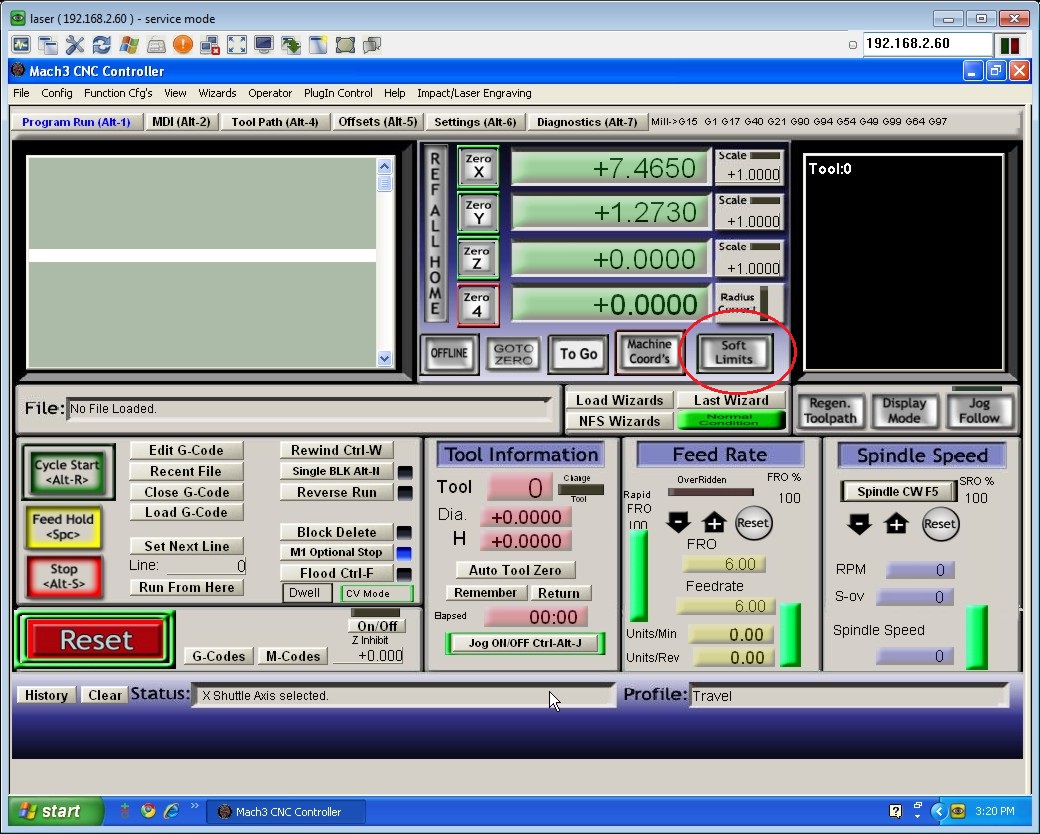Click the monitor display icon in VNC toolbar
This screenshot has width=1040, height=834.
click(x=263, y=44)
